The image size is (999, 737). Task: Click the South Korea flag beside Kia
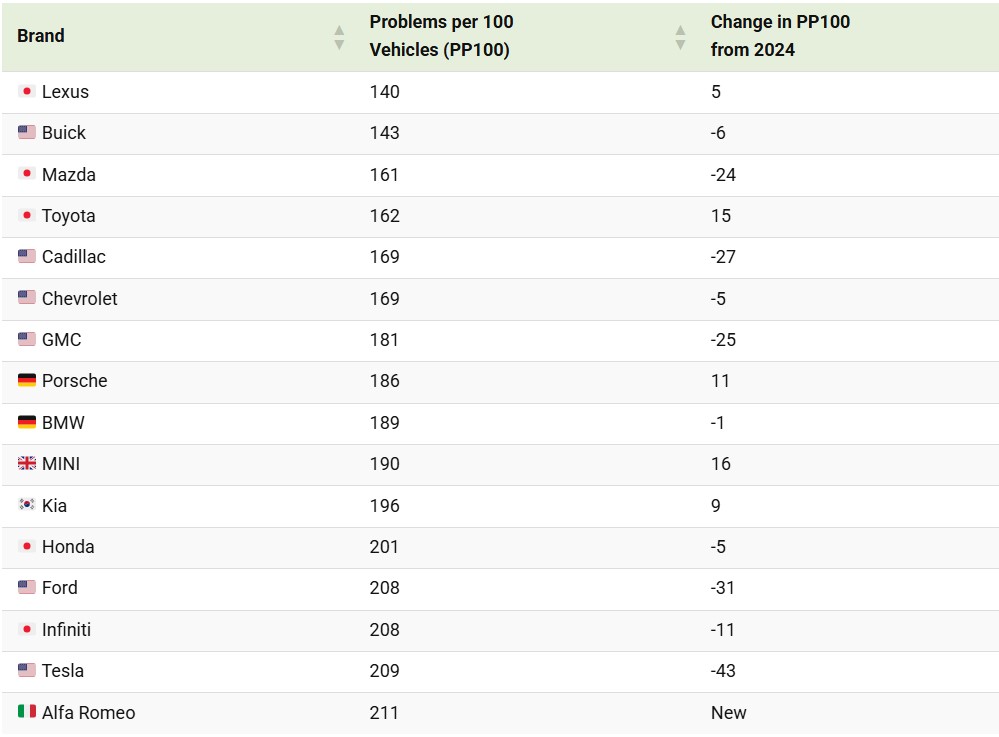tap(27, 504)
